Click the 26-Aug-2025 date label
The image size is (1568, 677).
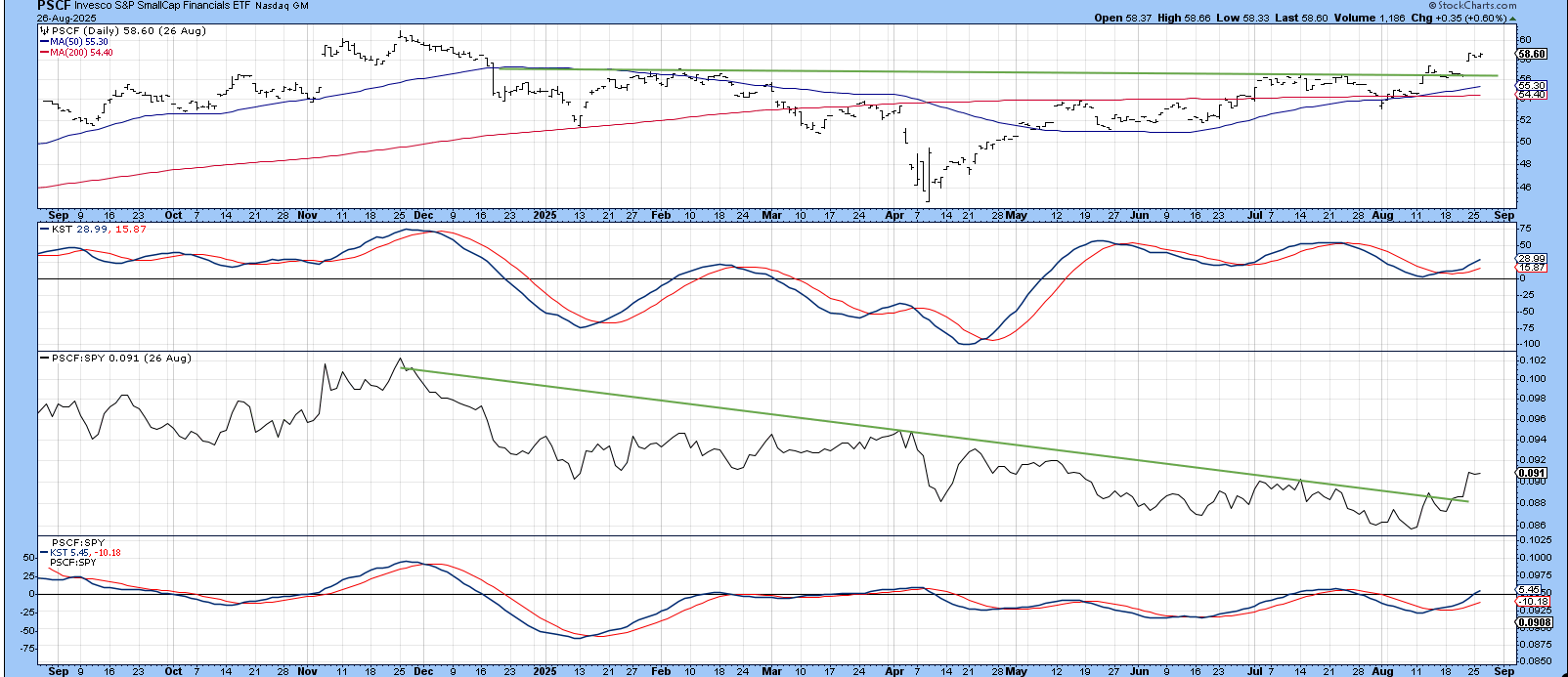click(x=67, y=17)
